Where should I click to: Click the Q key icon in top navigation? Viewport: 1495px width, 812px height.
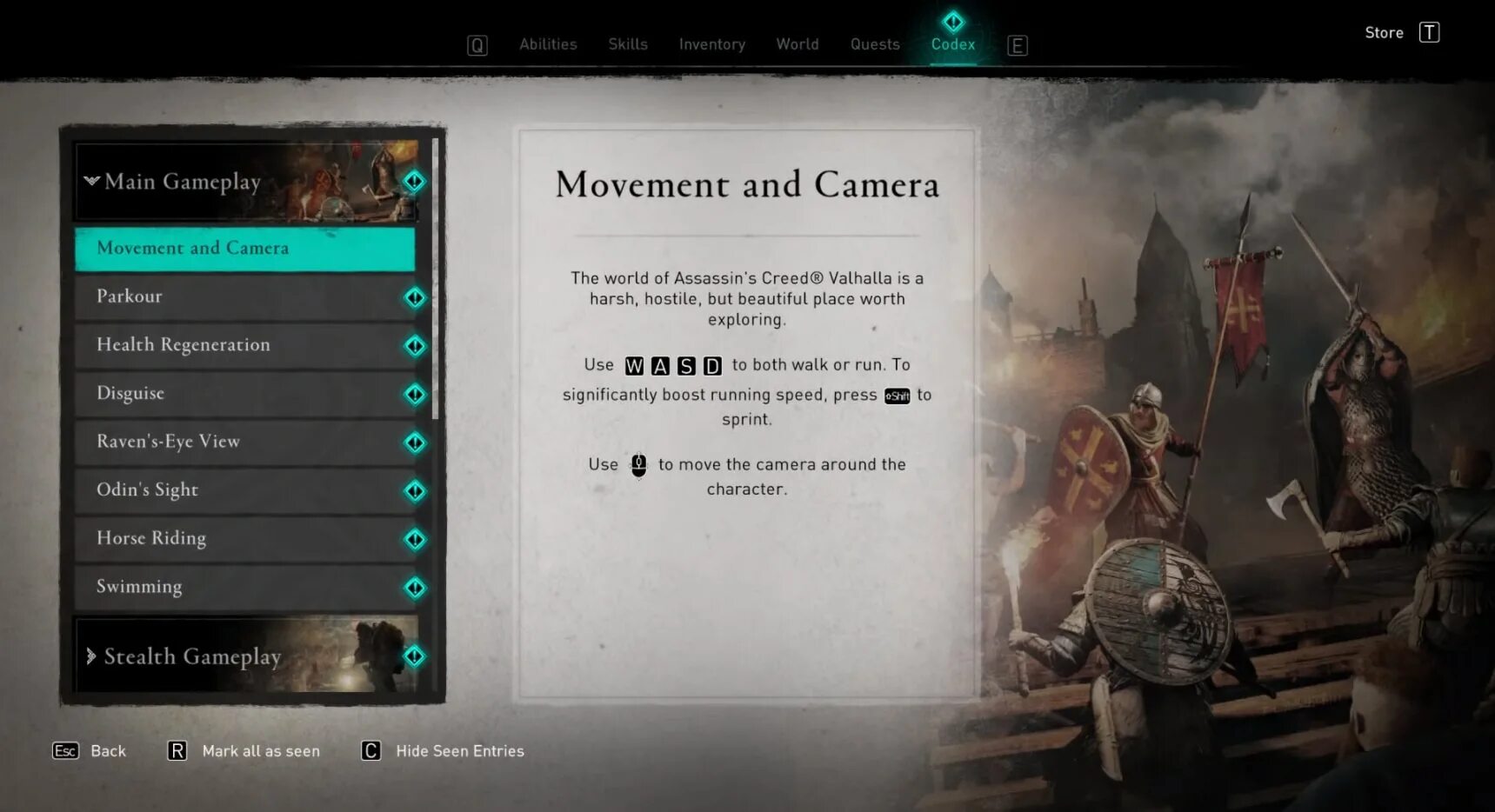coord(477,45)
